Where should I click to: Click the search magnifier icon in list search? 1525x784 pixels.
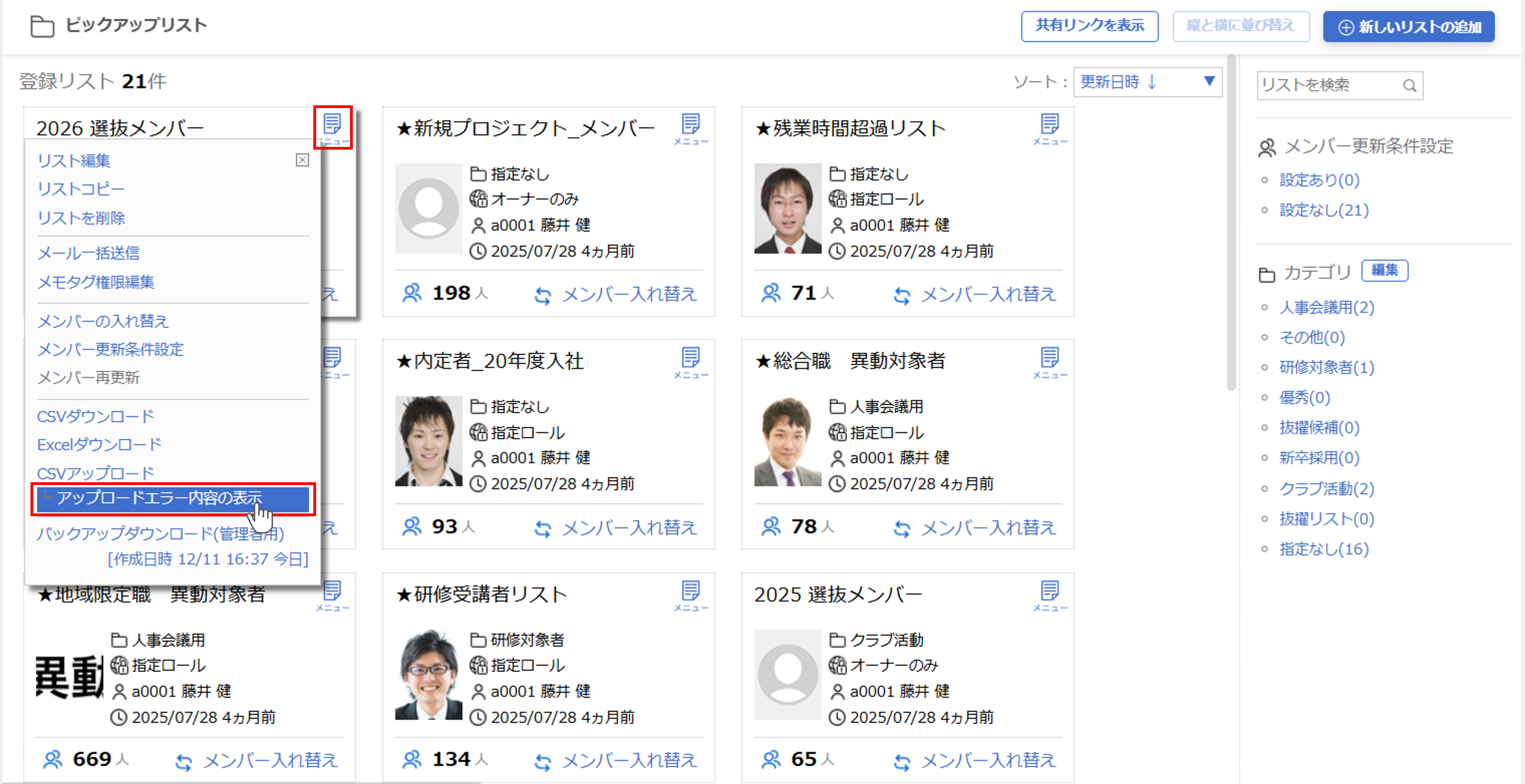click(1410, 86)
